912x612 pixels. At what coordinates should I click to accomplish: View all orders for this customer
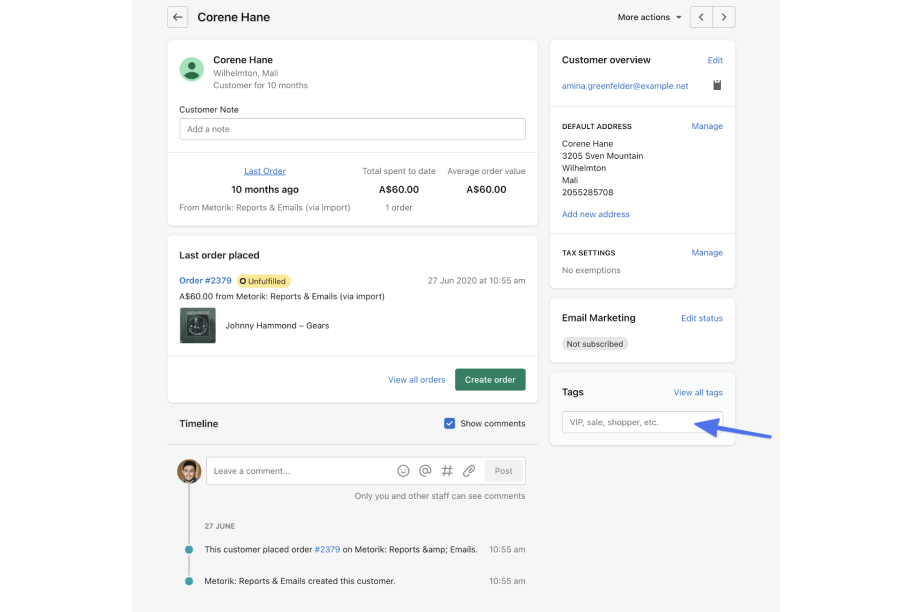416,380
